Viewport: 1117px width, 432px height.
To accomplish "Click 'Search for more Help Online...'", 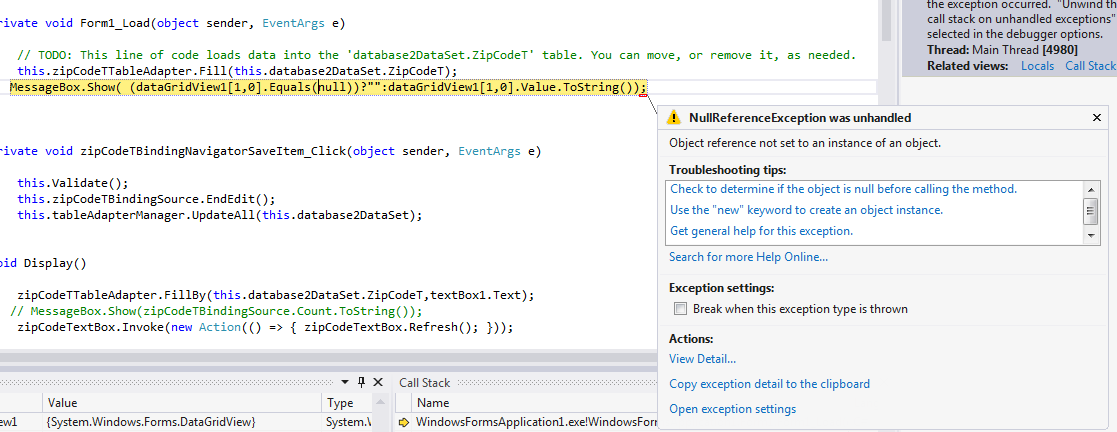I will point(748,257).
